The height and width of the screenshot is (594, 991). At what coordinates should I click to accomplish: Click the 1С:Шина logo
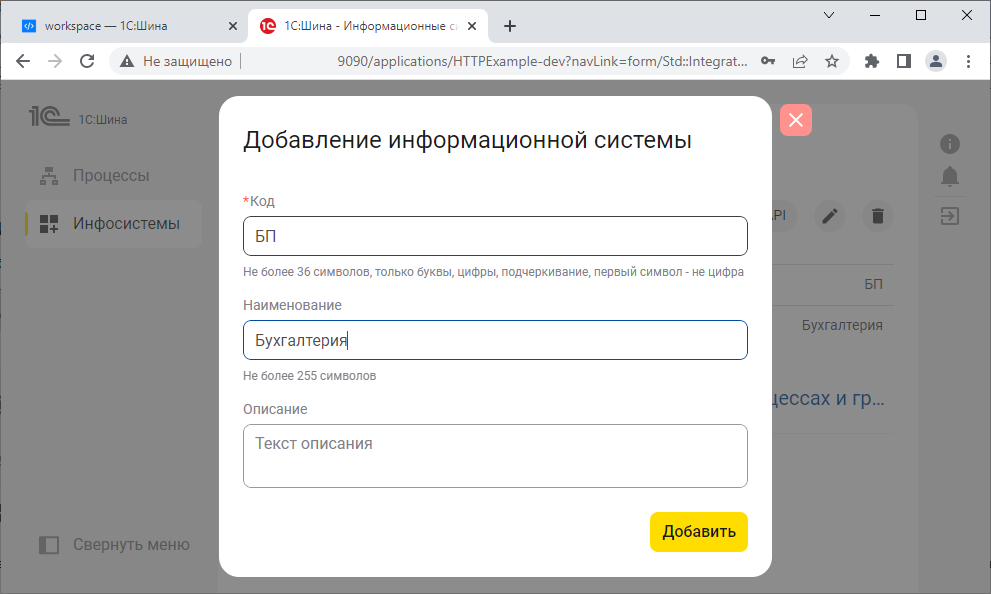78,119
